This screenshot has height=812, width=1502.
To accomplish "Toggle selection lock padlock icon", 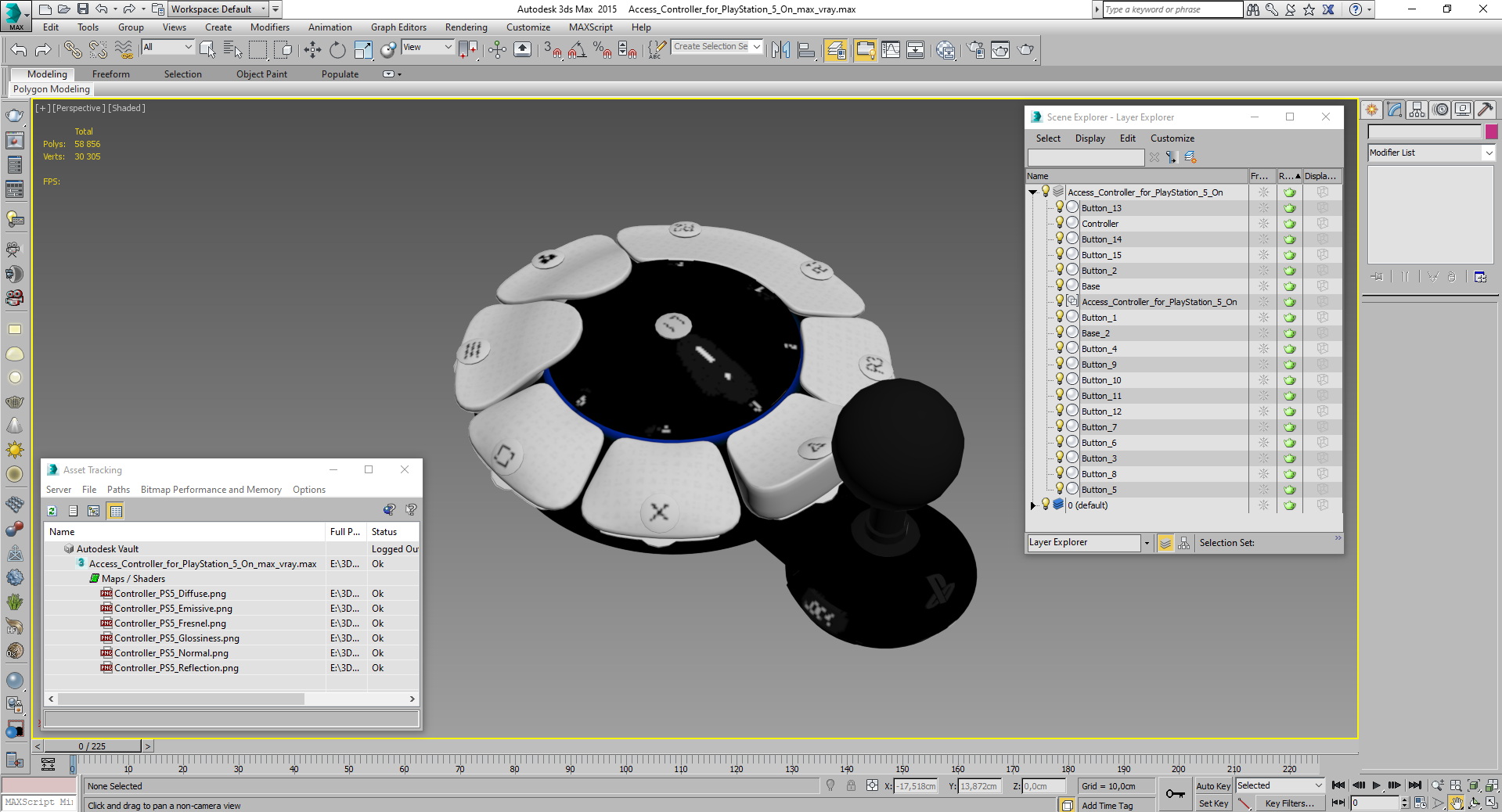I will 851,785.
